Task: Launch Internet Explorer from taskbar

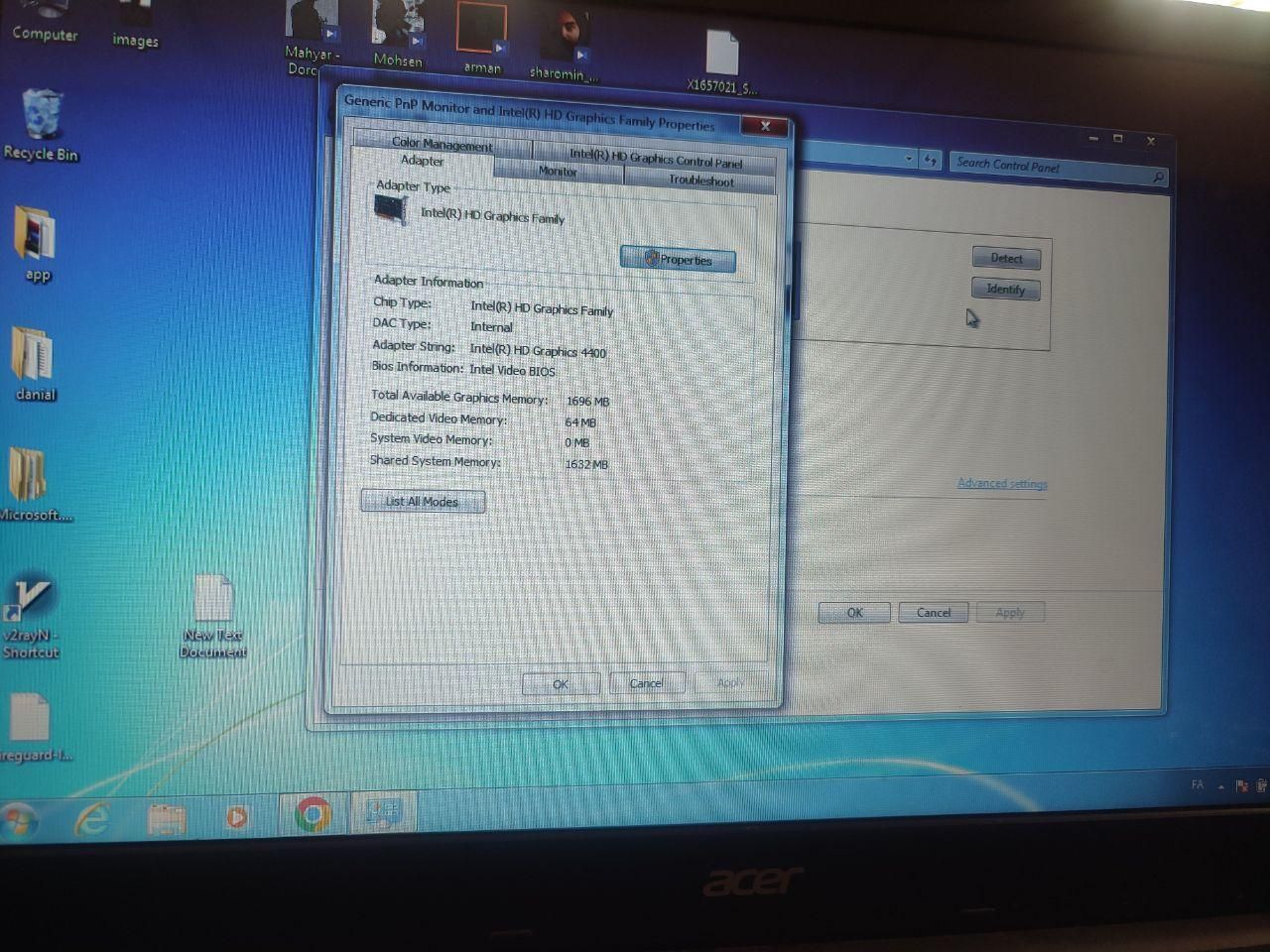Action: coord(92,819)
